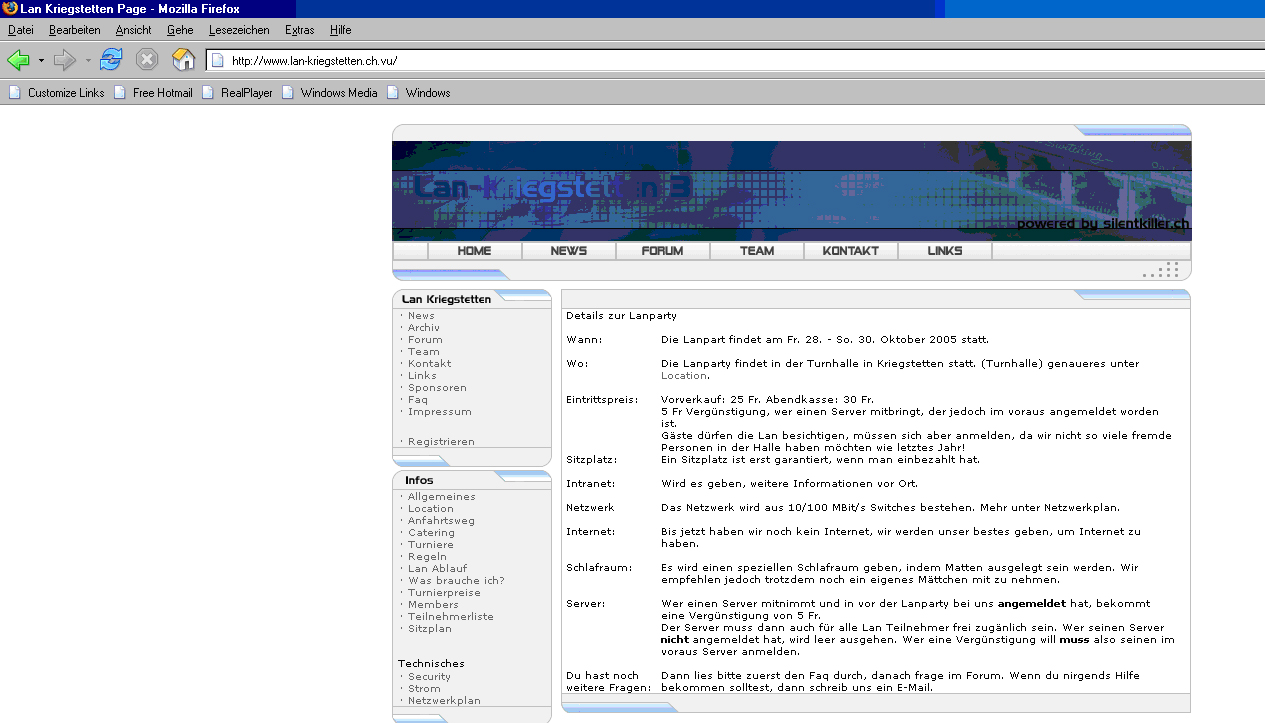Screen dimensions: 1265x723
Task: Open Catering in the Infos box
Action: [431, 533]
